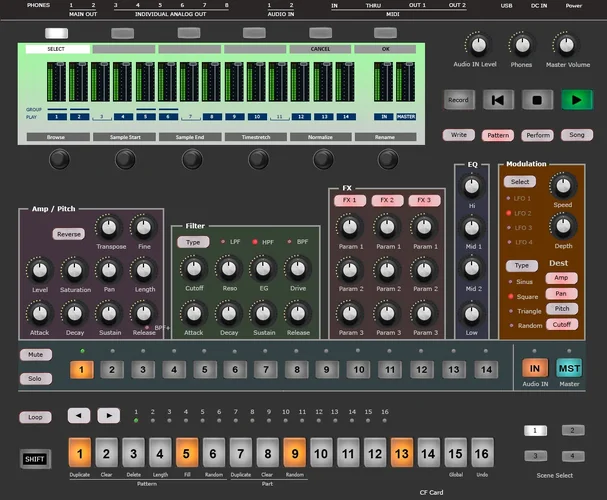Start playback with the green Play button
The image size is (607, 500).
pos(577,100)
